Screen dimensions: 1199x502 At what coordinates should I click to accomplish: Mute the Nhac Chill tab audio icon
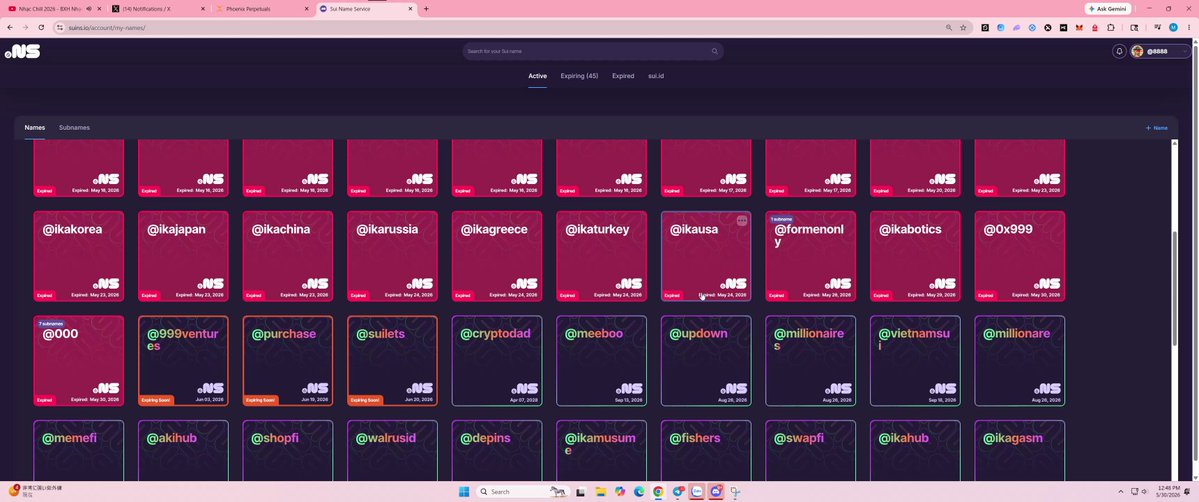(x=89, y=8)
